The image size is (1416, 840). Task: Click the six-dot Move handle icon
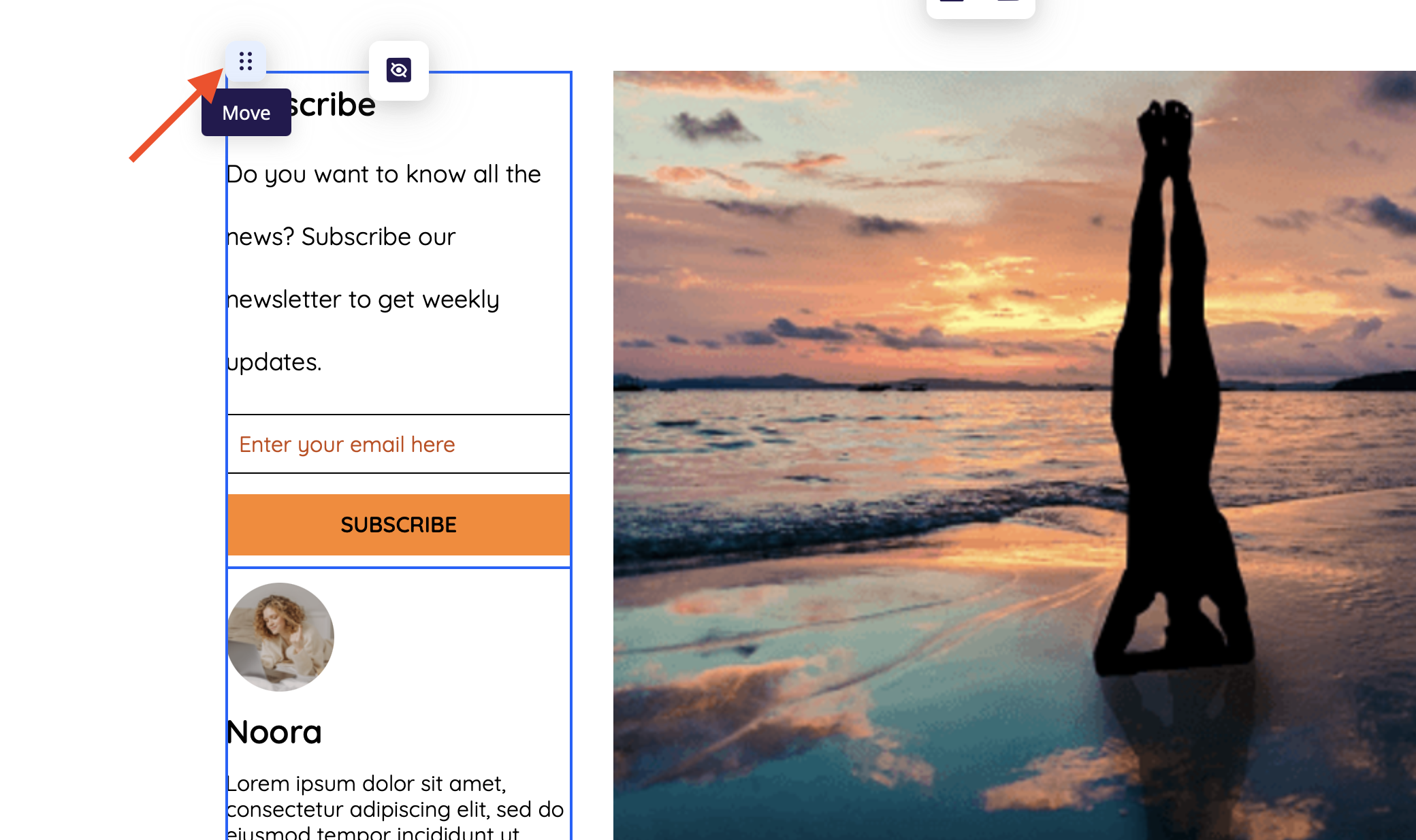[x=246, y=61]
